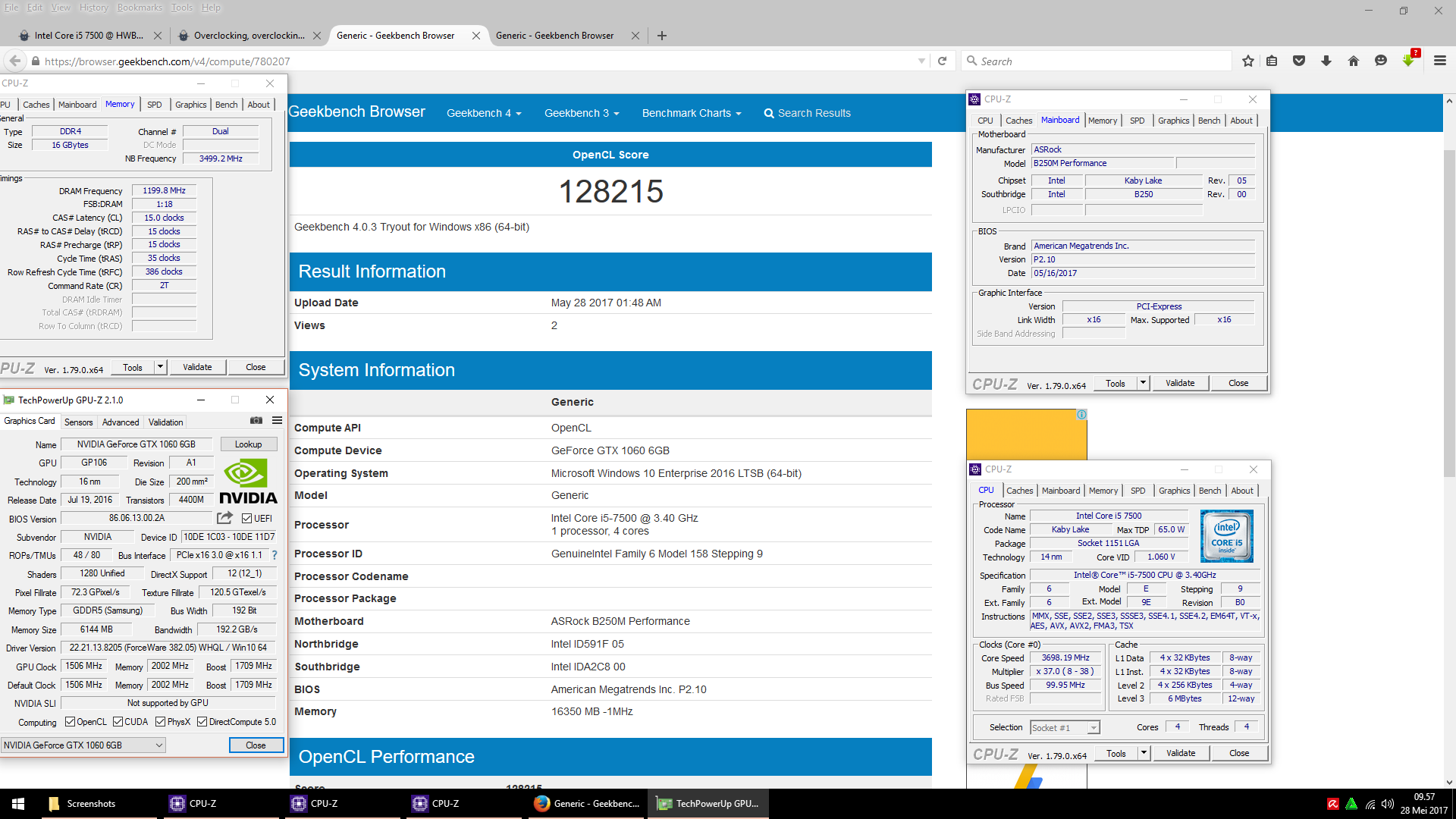Open the History menu in Firefox
The image size is (1456, 819).
94,8
